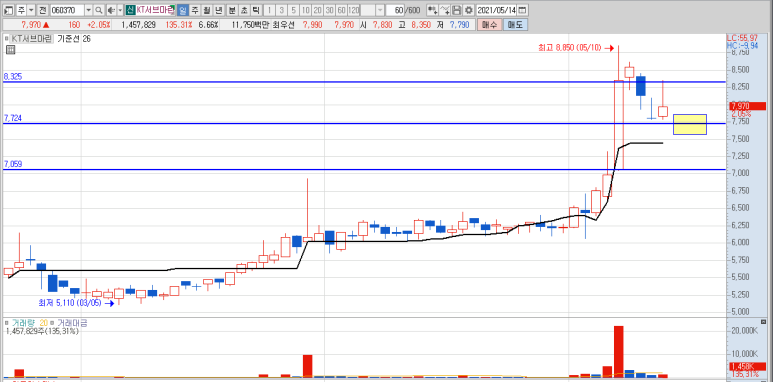Click the speaker sound icon
The image size is (773, 382).
coord(110,10)
